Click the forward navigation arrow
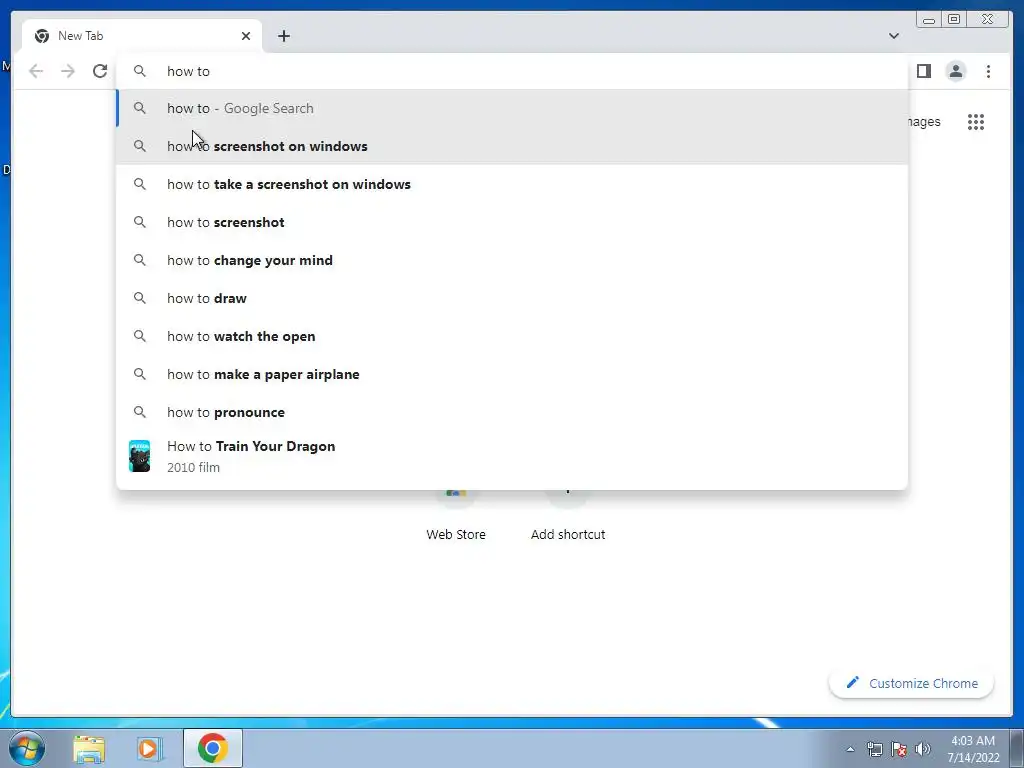 pos(68,71)
